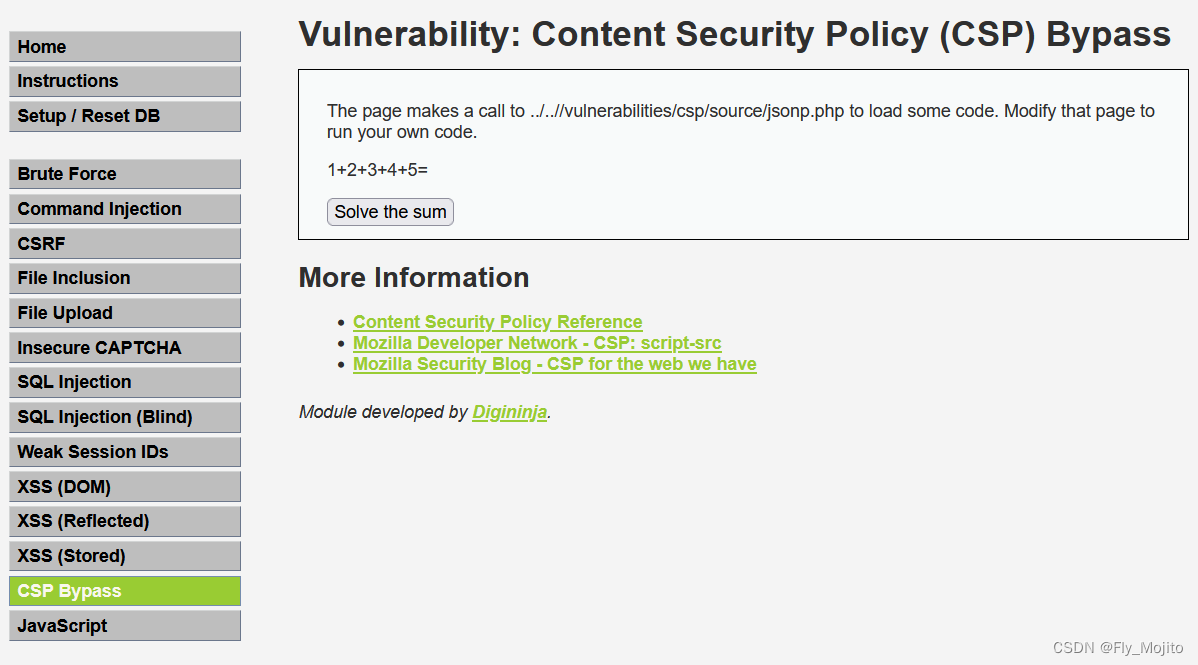
Task: Go to the CSRF module
Action: [124, 243]
